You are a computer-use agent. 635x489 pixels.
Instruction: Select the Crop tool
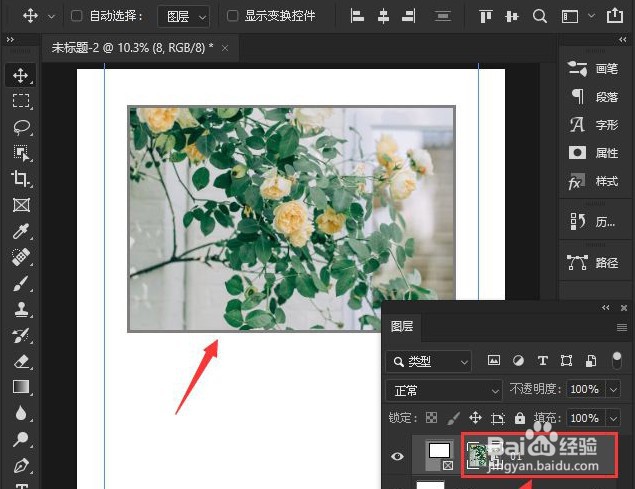[21, 179]
